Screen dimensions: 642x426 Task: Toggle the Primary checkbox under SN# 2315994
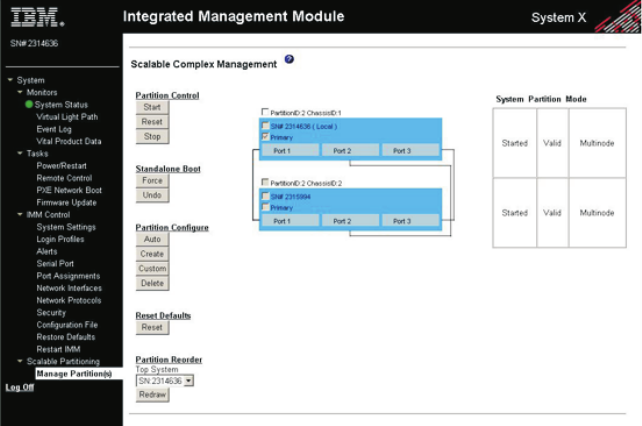(x=265, y=207)
